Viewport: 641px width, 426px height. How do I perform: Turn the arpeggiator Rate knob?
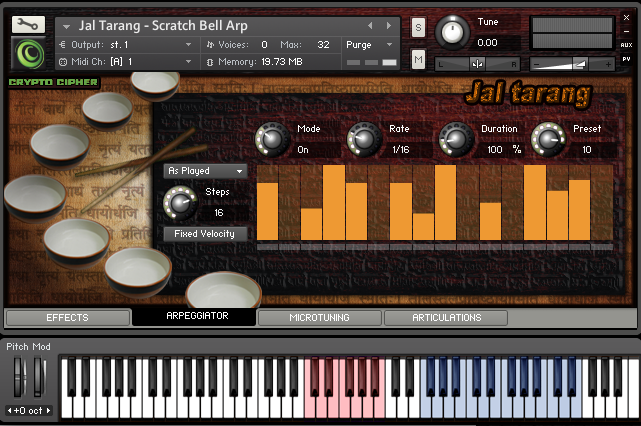click(363, 139)
